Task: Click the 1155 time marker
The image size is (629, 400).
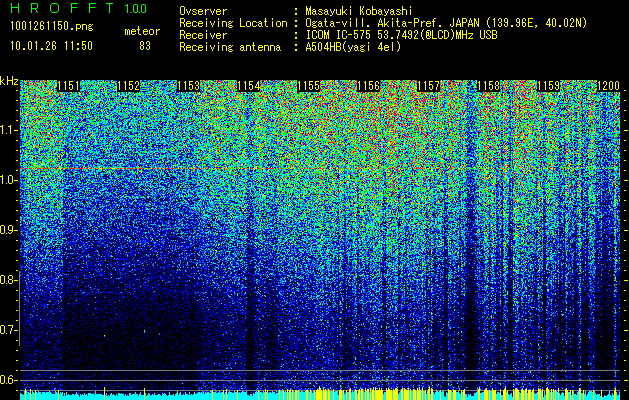Action: (x=308, y=86)
